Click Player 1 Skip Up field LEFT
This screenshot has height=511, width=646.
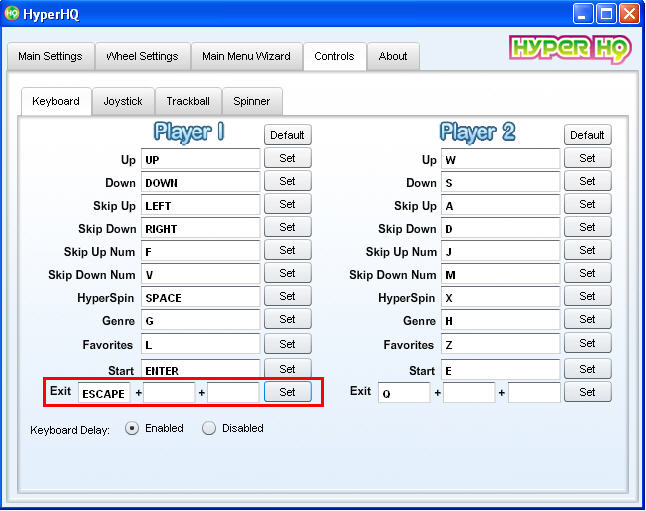click(x=201, y=205)
